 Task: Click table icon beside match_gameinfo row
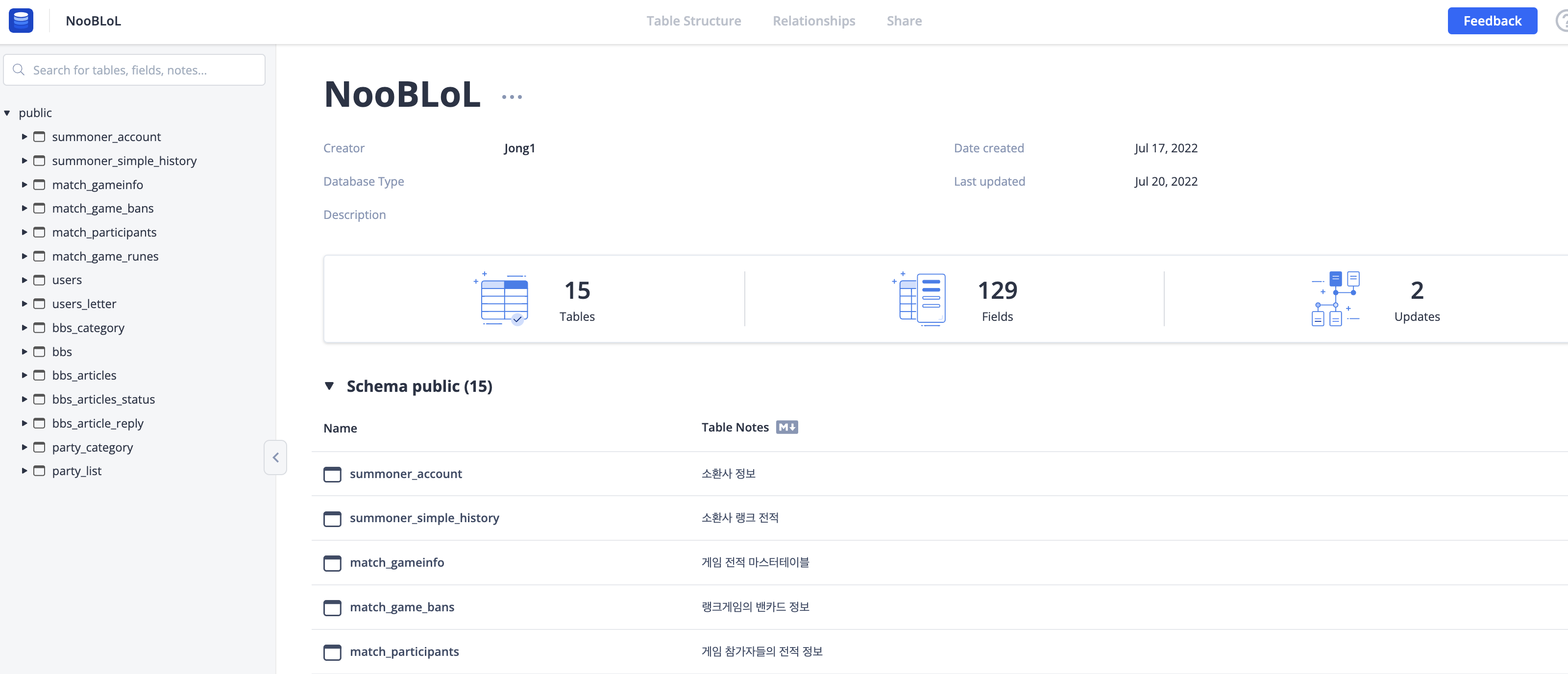click(x=332, y=563)
